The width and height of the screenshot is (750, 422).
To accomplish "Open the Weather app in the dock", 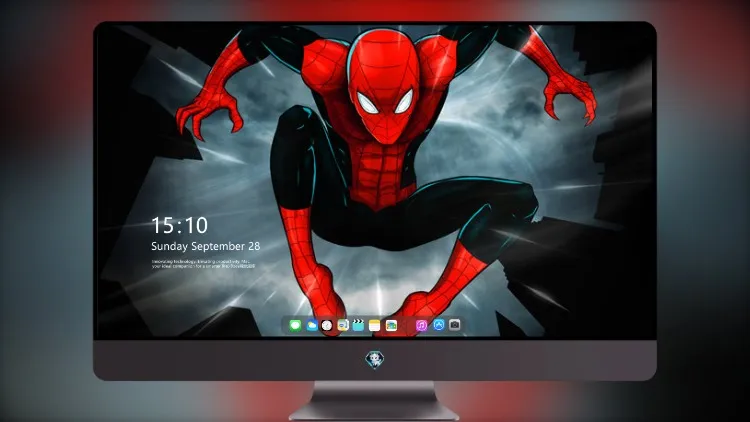I will tap(312, 325).
